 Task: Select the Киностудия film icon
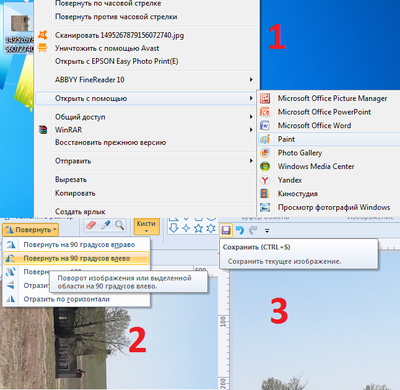click(265, 194)
